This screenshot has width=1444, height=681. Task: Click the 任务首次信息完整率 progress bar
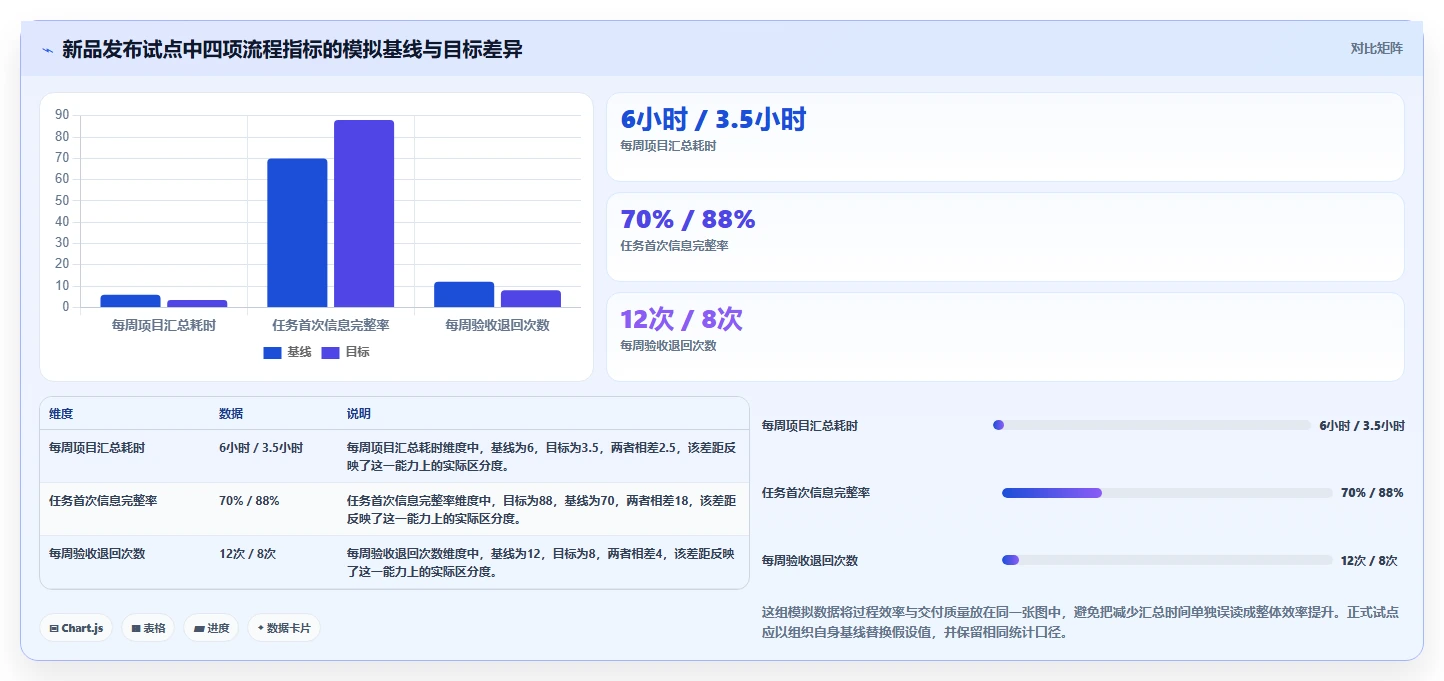(x=1167, y=493)
